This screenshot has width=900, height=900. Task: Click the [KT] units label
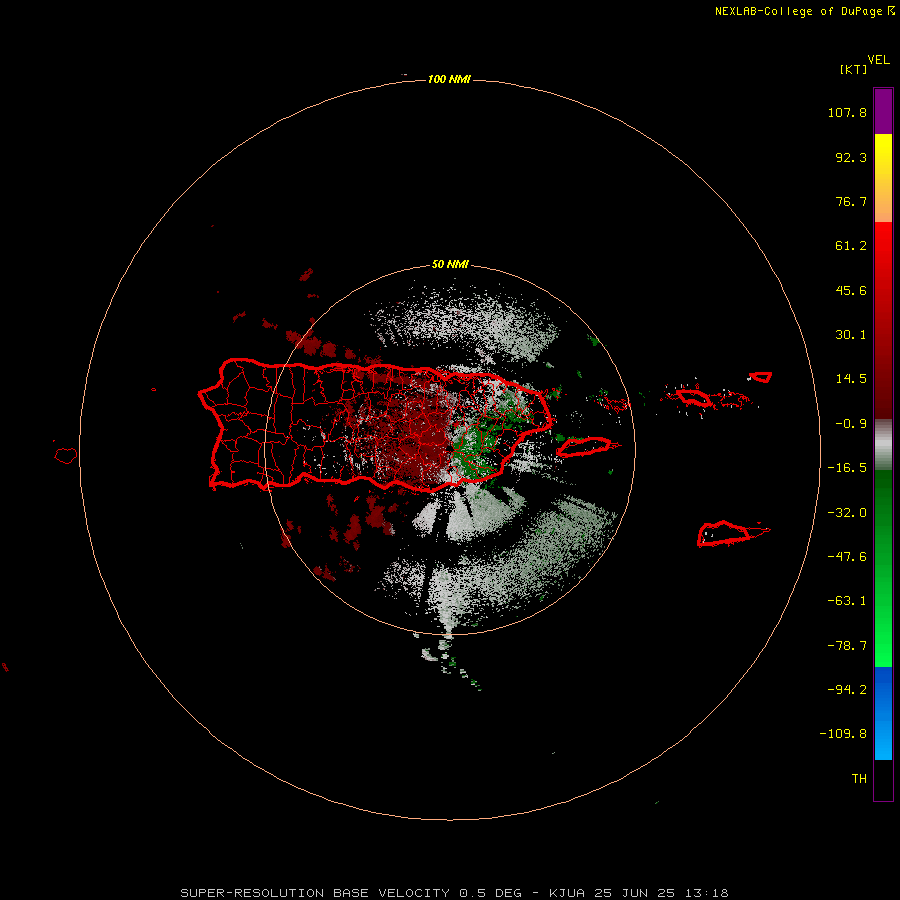tap(853, 69)
